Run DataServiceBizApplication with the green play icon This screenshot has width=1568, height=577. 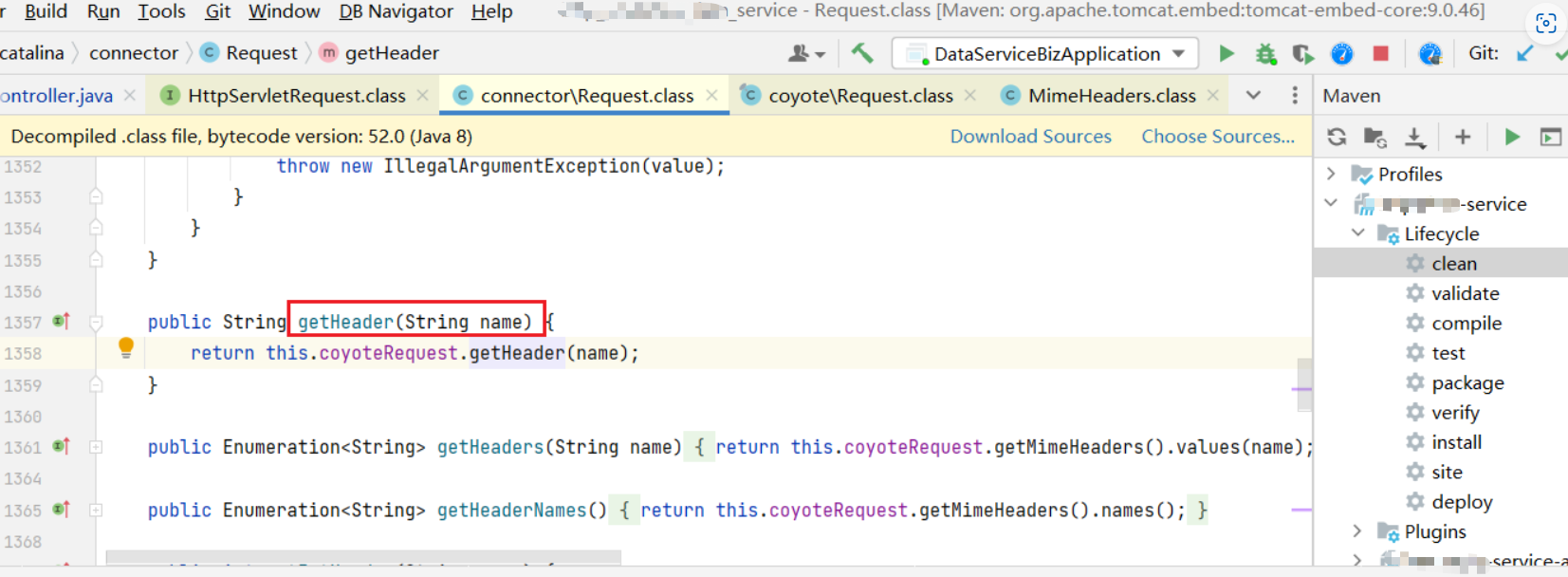[x=1227, y=53]
